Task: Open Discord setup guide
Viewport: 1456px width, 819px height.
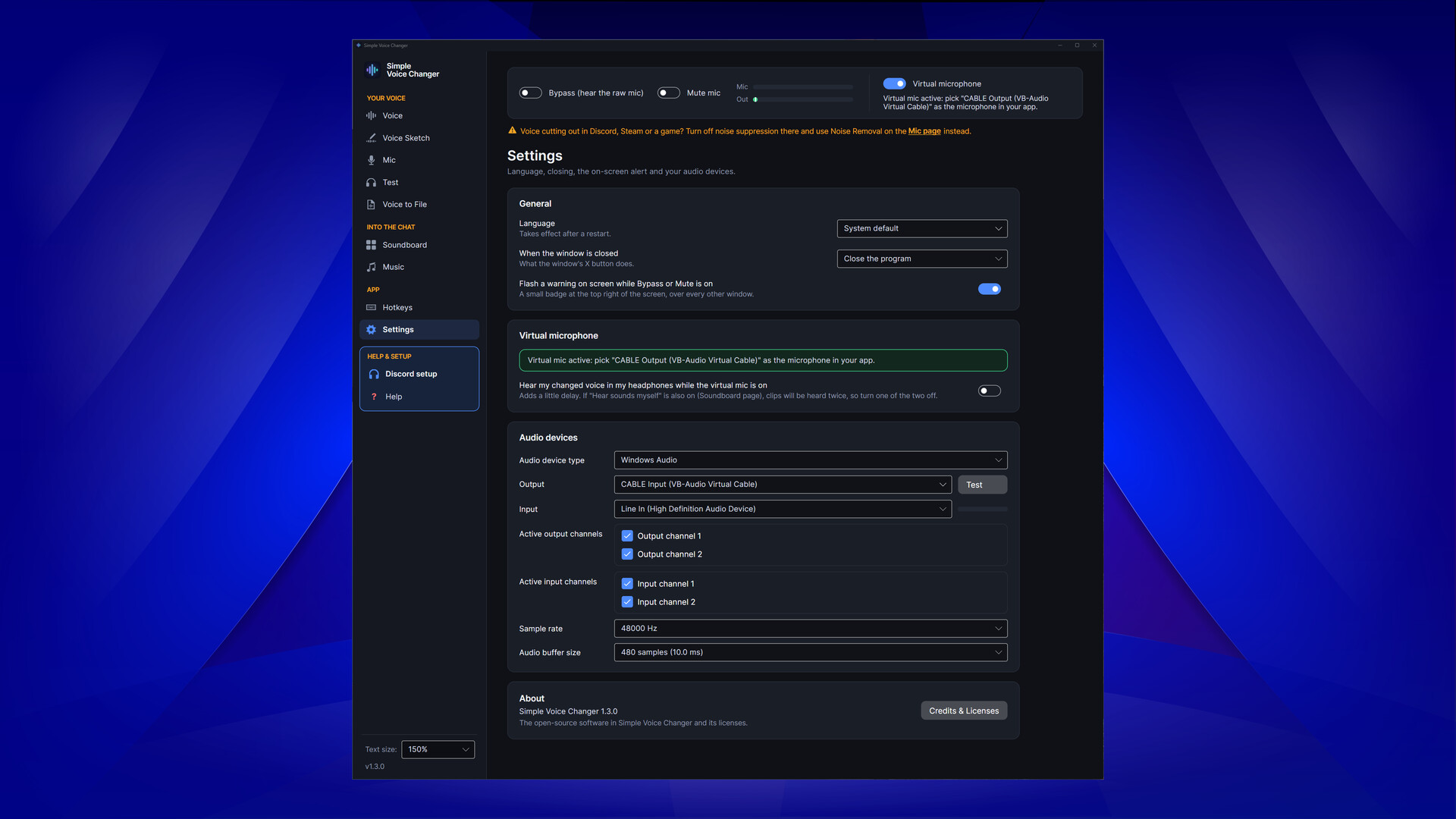Action: (419, 374)
